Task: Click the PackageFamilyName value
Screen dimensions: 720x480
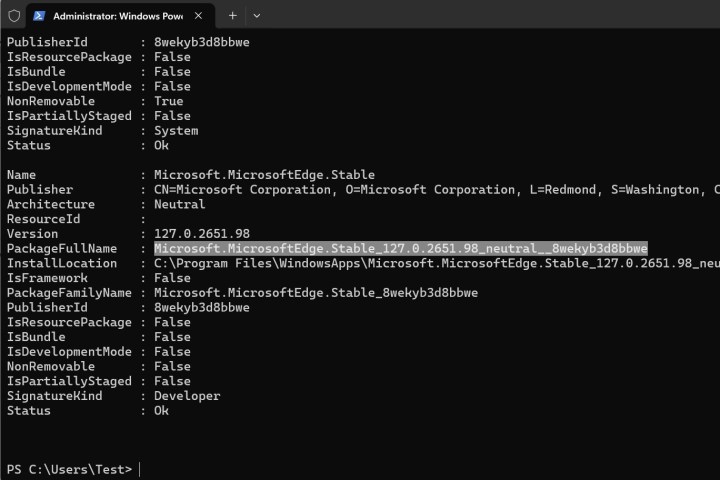Action: coord(315,293)
